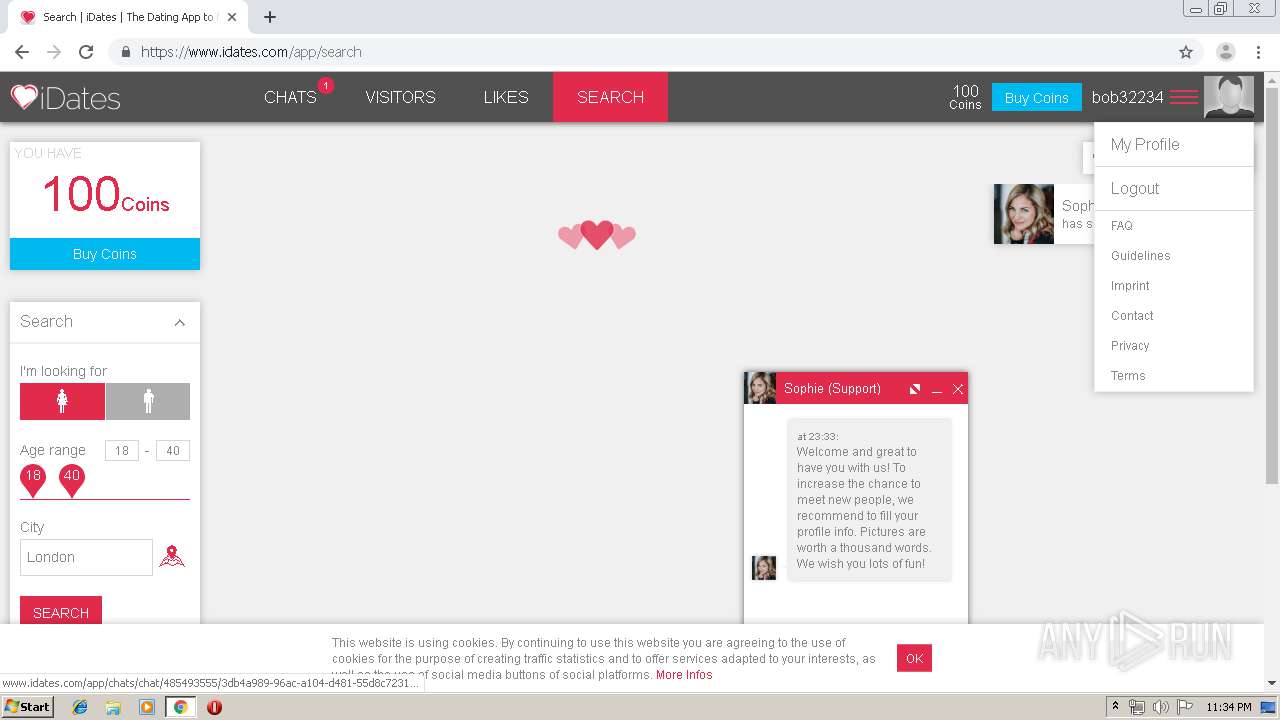This screenshot has height=720, width=1280.
Task: Open the LIKES tab
Action: (505, 97)
